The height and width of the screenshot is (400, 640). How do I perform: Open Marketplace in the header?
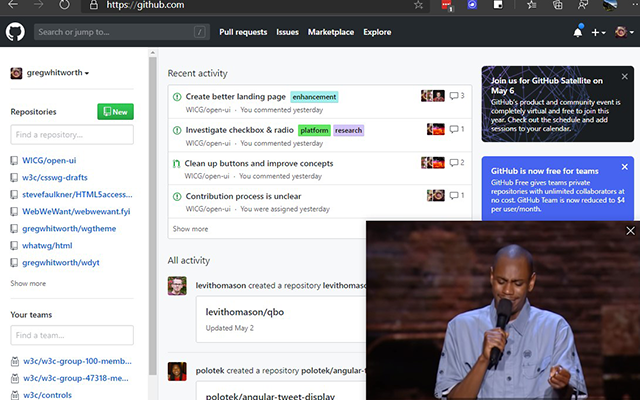tap(331, 32)
